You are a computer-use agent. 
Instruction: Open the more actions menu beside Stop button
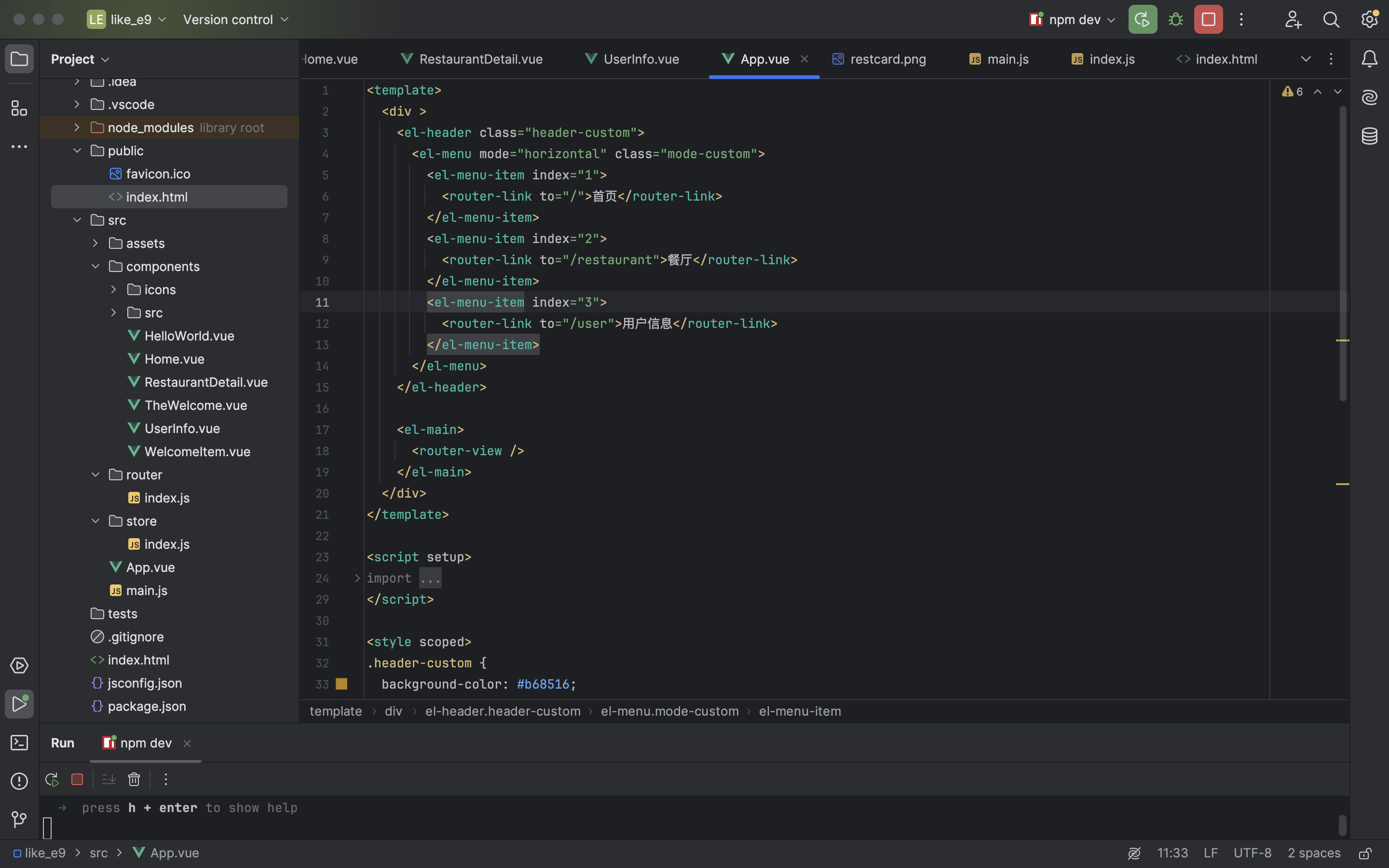coord(1241,19)
